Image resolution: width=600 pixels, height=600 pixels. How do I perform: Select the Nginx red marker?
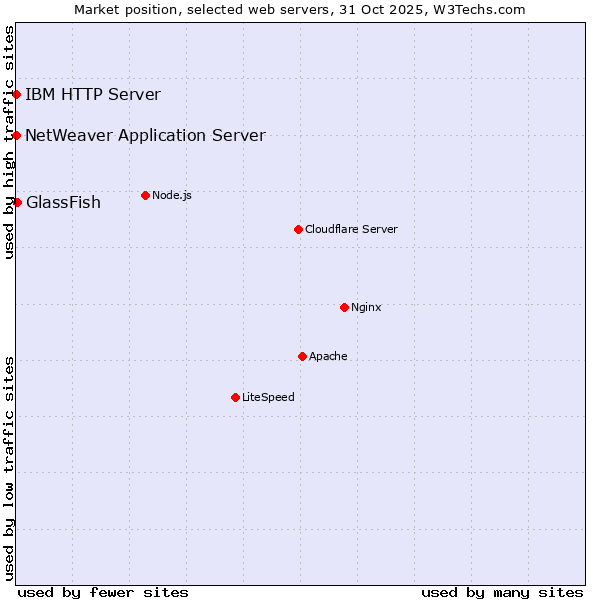click(344, 307)
